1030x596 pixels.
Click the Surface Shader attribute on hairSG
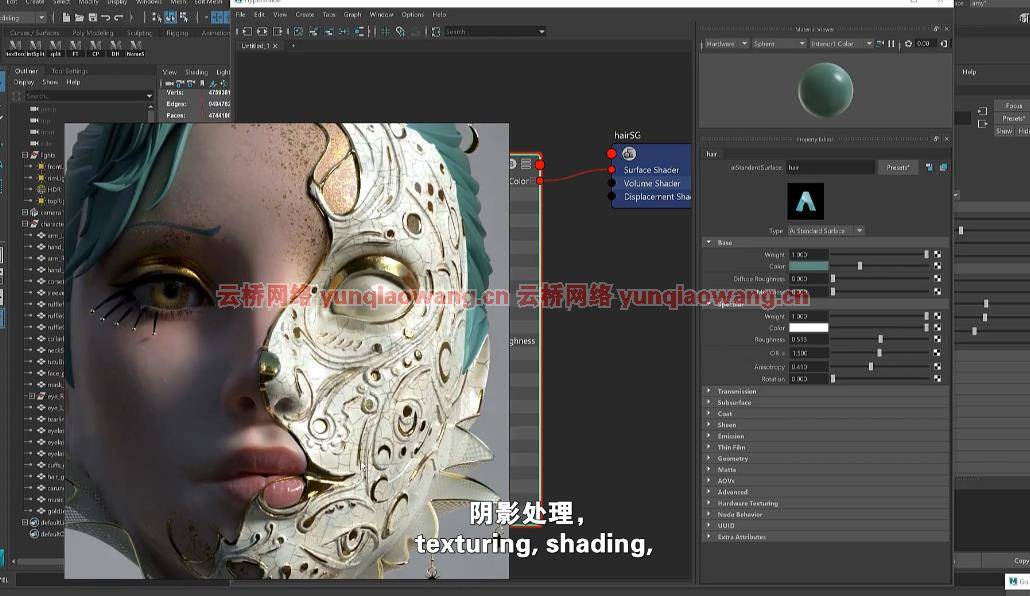click(650, 170)
